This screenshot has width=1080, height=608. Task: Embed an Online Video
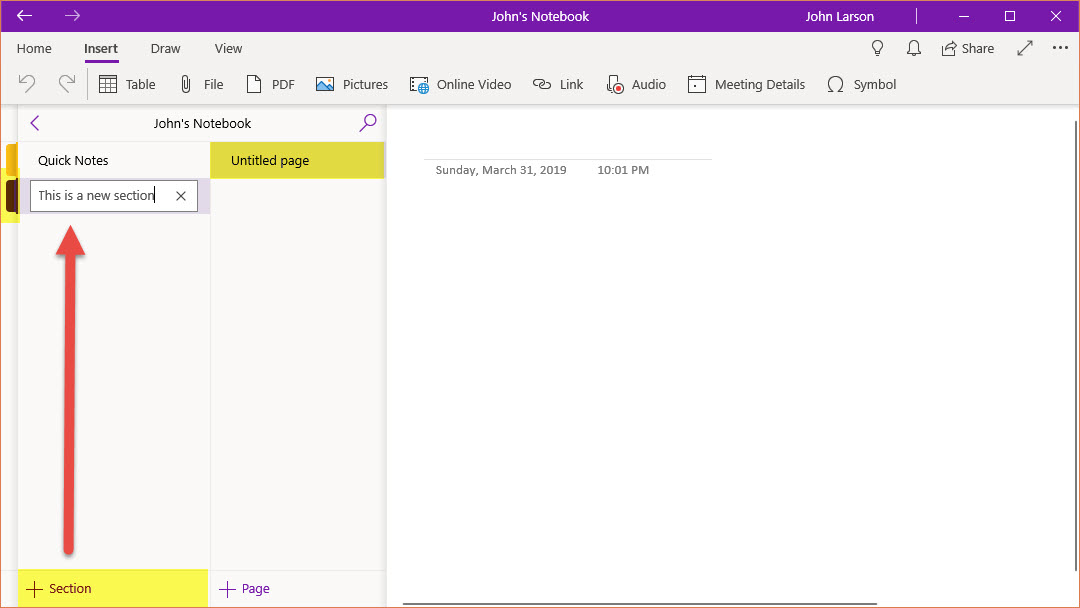[461, 85]
